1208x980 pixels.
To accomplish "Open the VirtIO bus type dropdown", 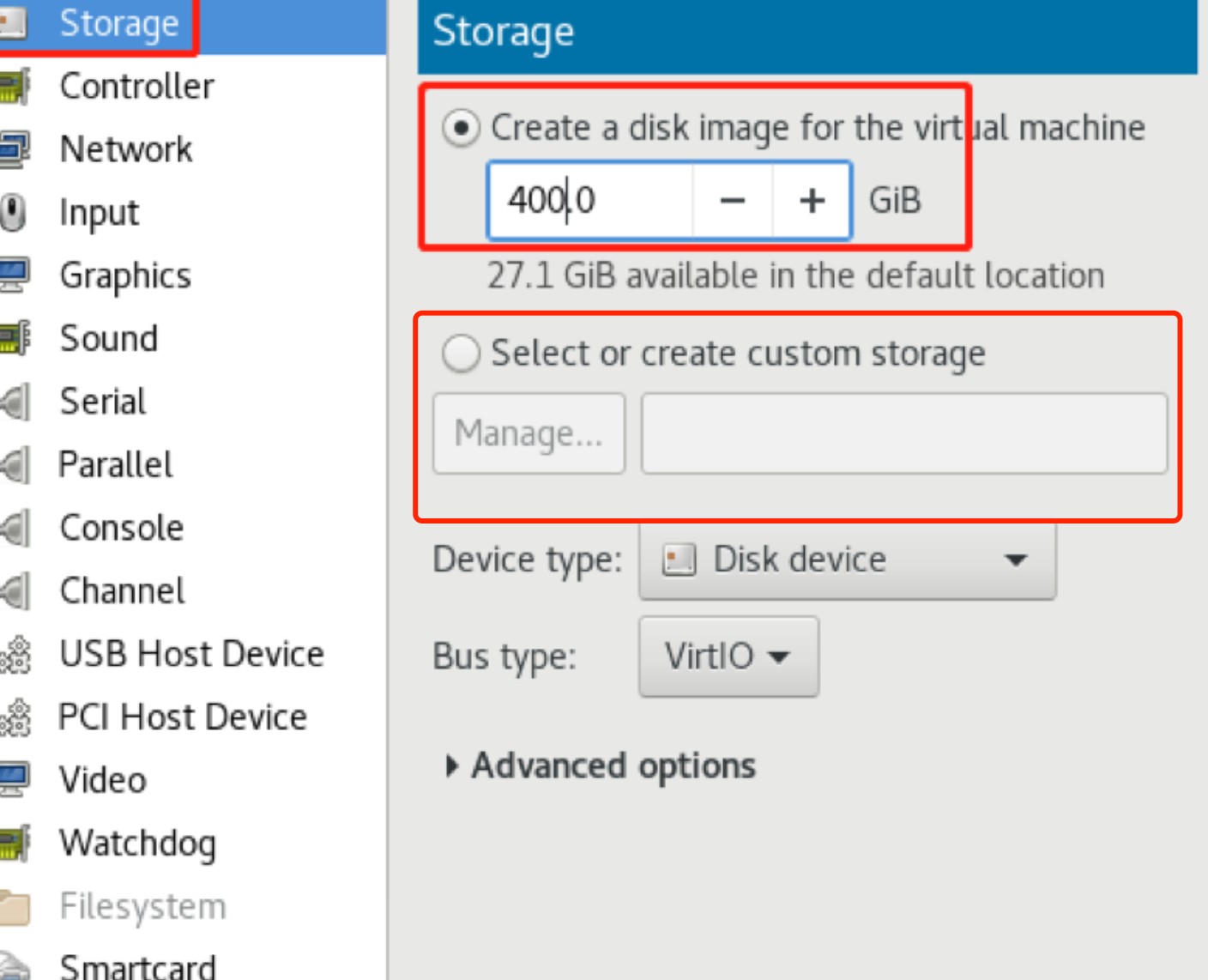I will pos(728,656).
